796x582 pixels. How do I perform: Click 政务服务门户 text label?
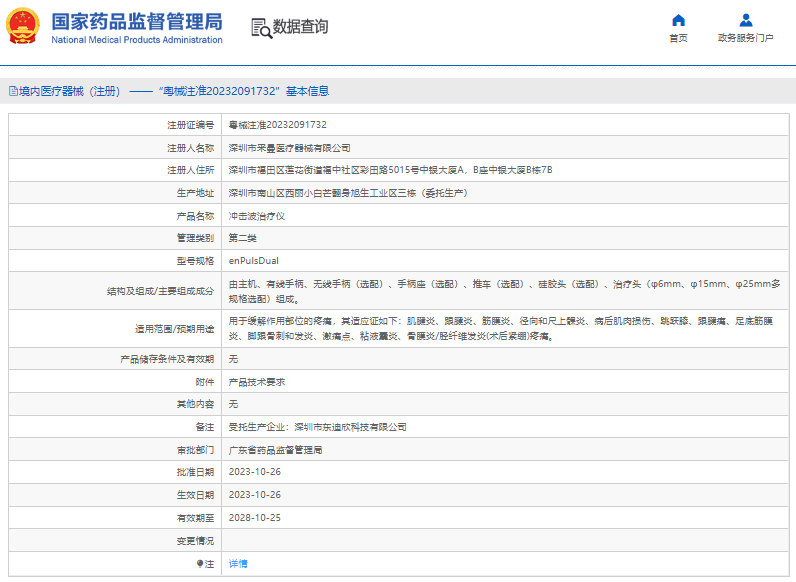[x=746, y=38]
